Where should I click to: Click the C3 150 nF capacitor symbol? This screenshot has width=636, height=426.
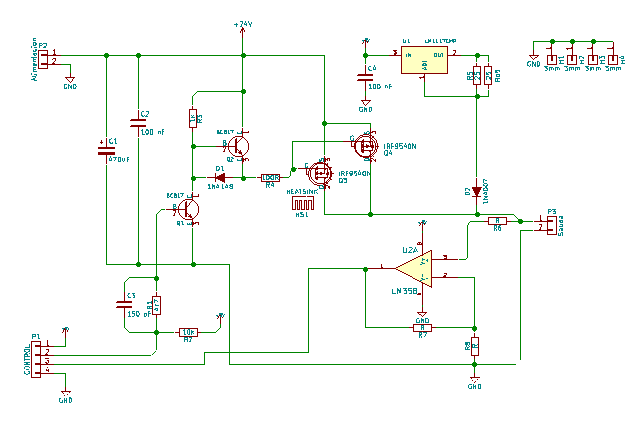(x=124, y=304)
